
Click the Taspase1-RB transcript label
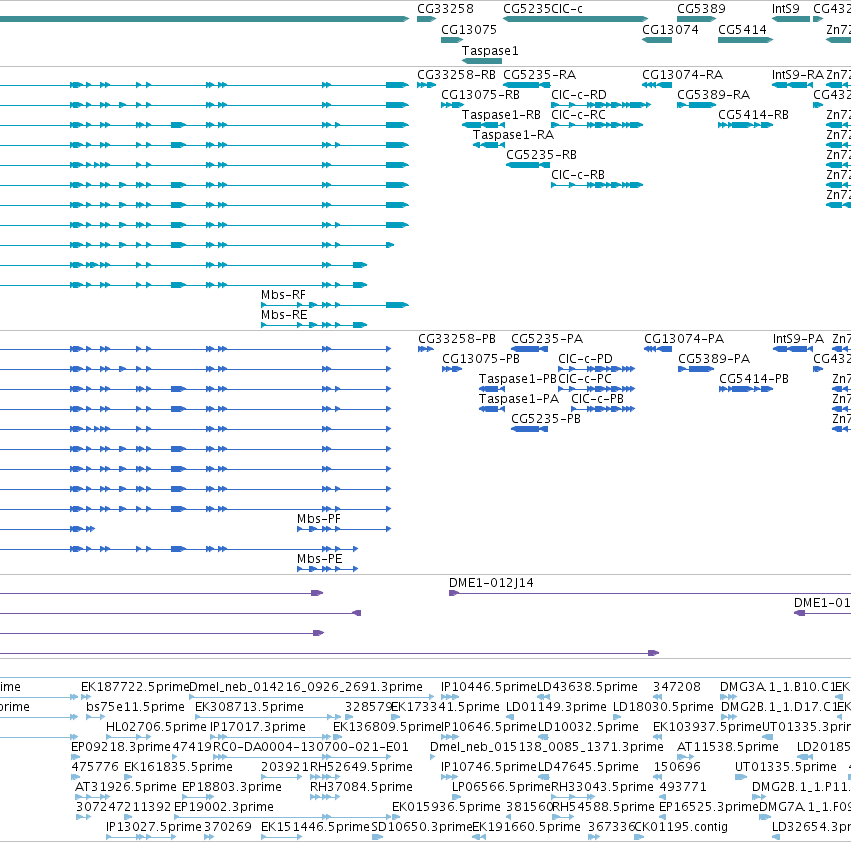[x=501, y=115]
